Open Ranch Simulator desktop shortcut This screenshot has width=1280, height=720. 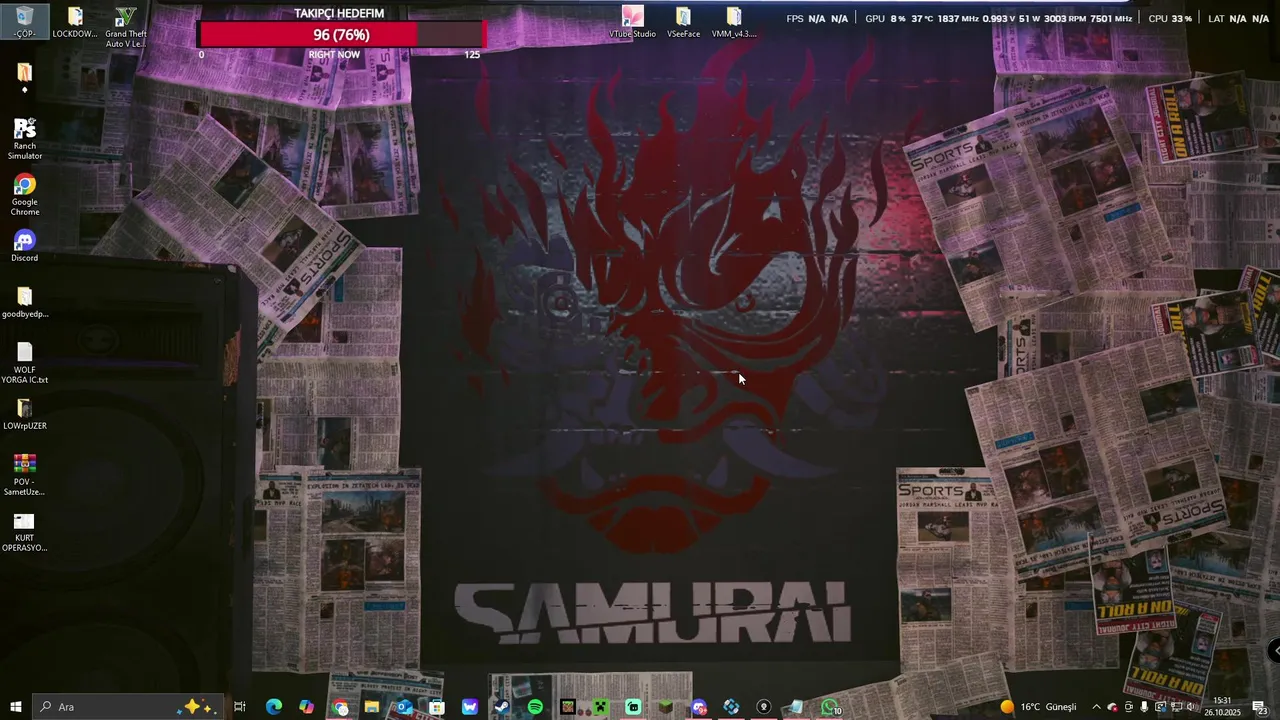[x=25, y=139]
